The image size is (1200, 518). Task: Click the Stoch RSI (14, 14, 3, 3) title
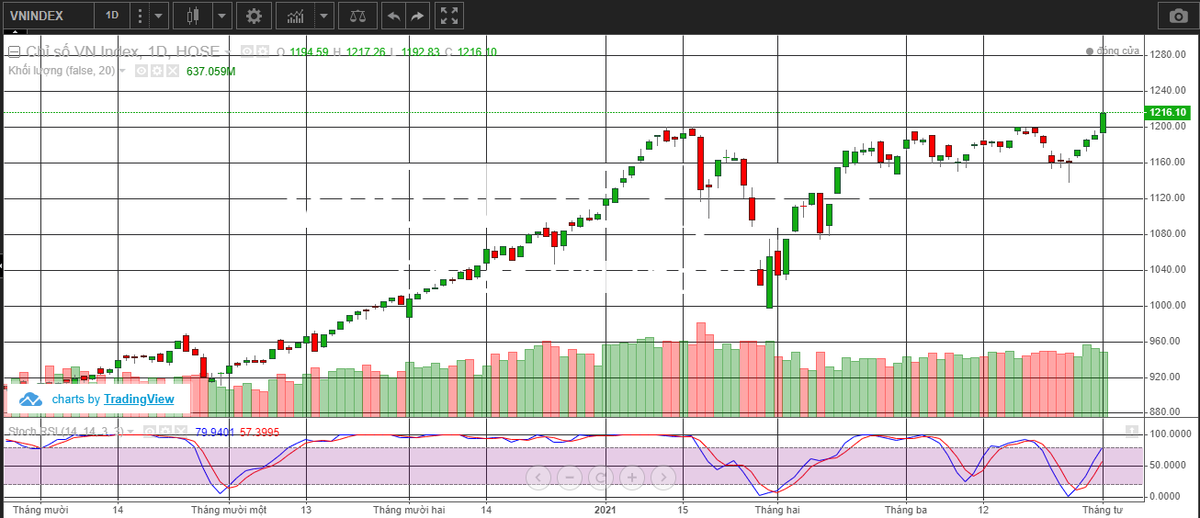pos(66,431)
